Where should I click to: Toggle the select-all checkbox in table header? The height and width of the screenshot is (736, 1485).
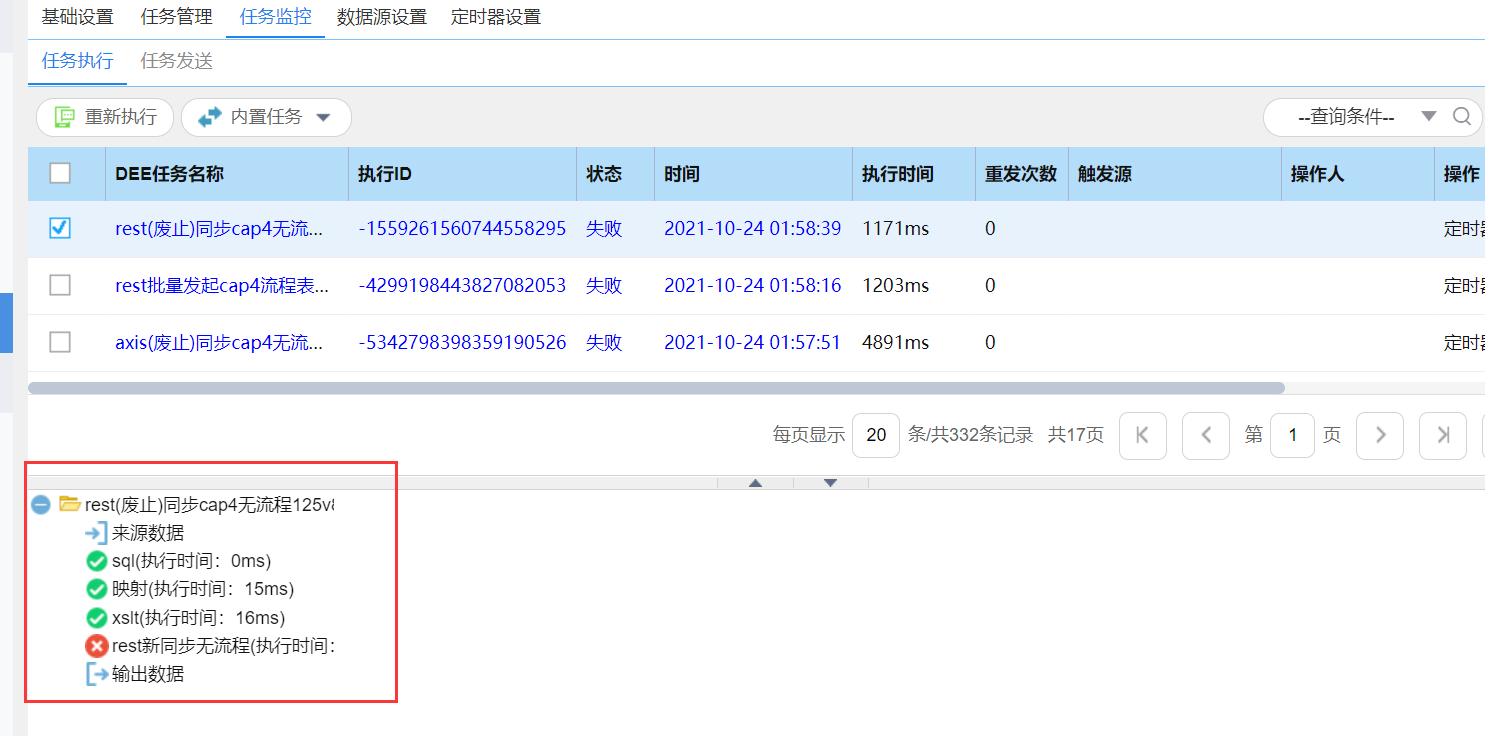tap(60, 174)
